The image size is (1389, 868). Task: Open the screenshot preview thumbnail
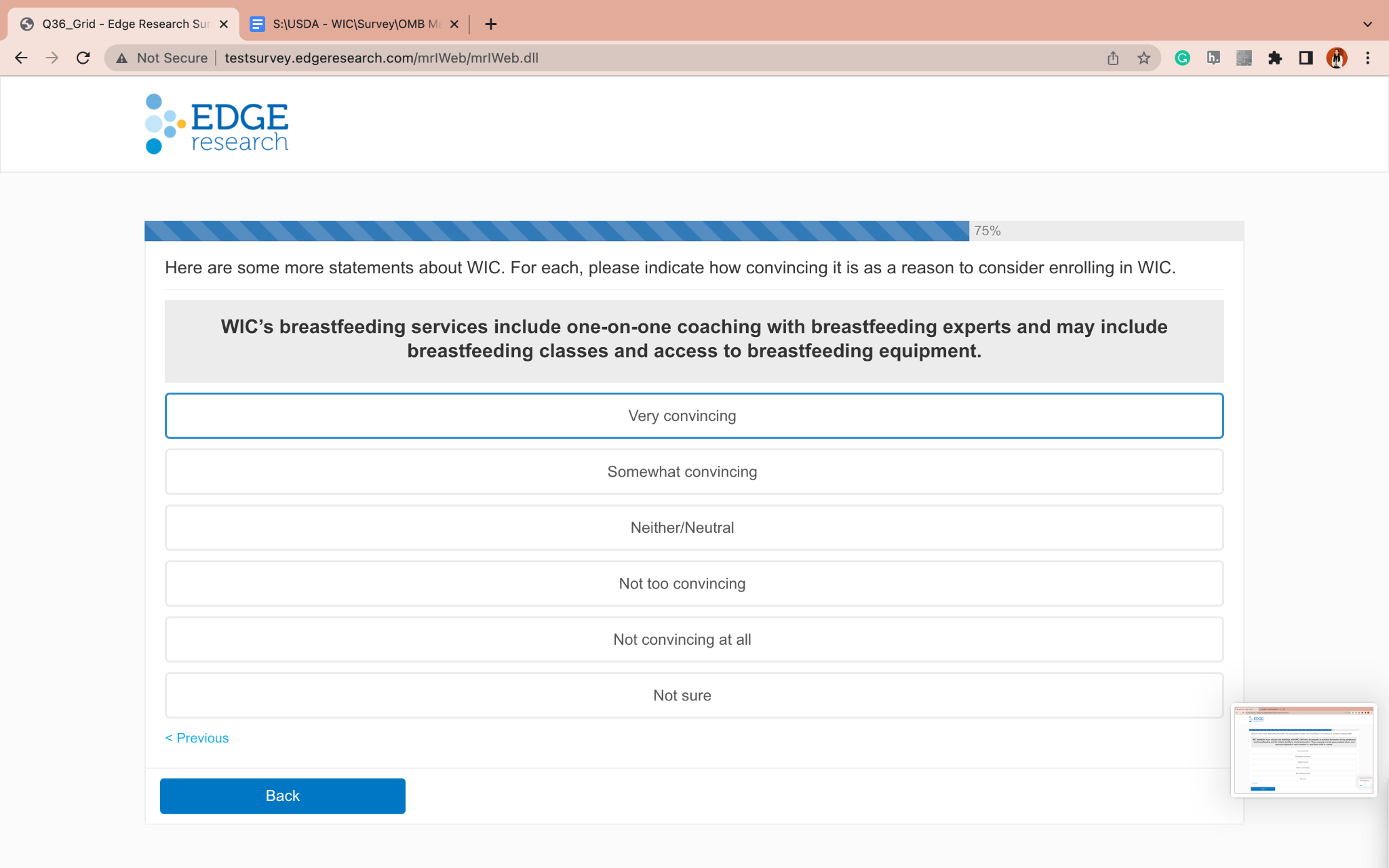point(1304,750)
